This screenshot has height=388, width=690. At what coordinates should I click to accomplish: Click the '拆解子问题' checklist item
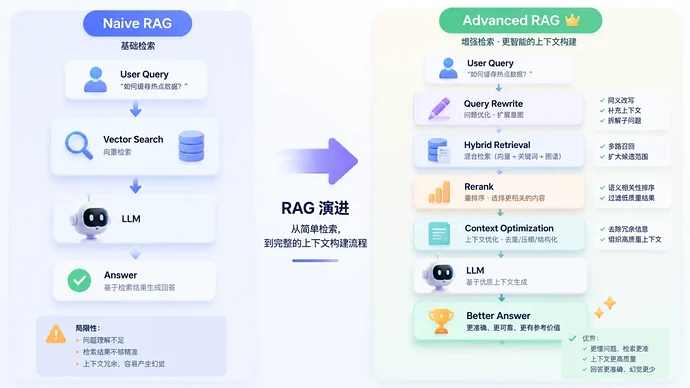(x=624, y=121)
